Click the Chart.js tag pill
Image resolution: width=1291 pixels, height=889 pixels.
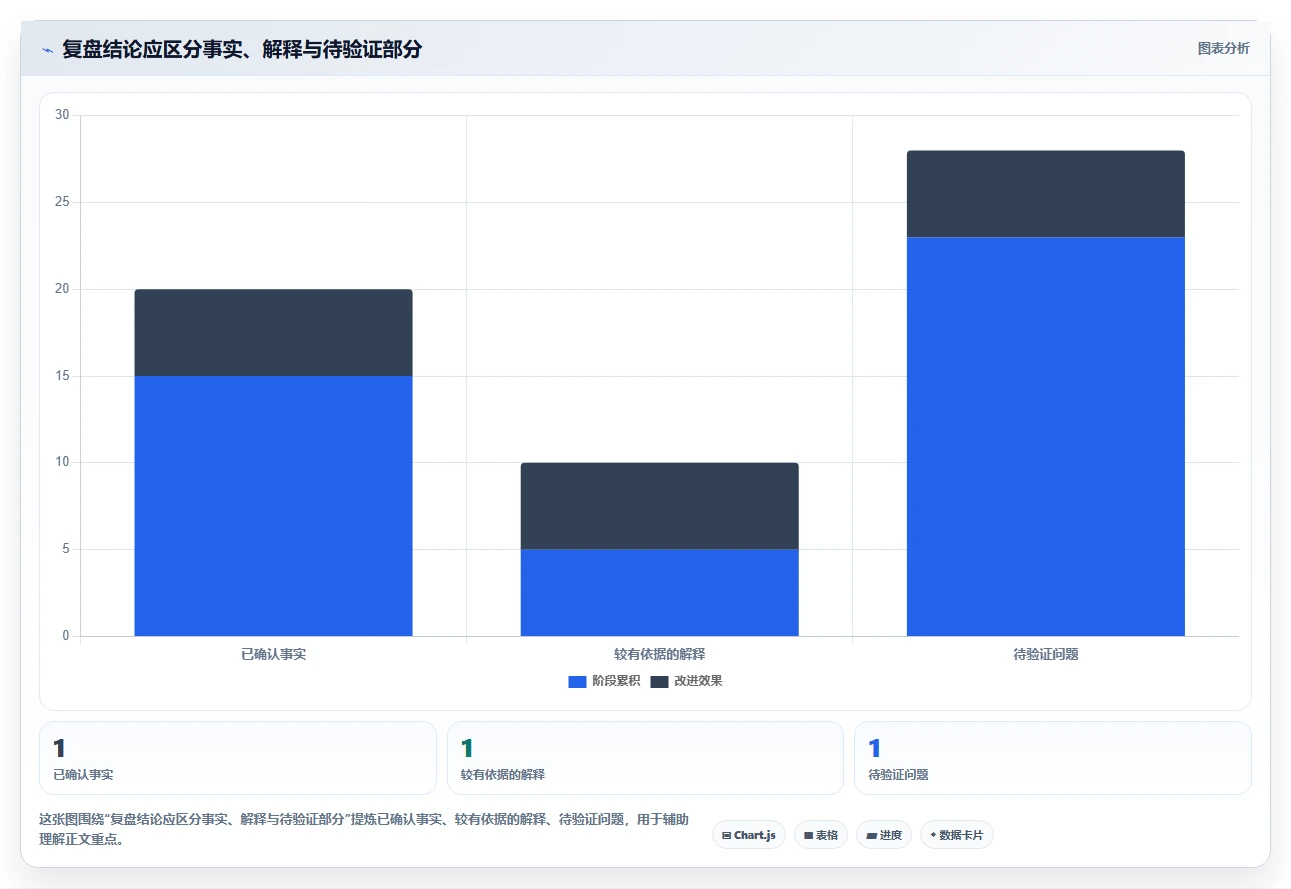click(x=749, y=835)
